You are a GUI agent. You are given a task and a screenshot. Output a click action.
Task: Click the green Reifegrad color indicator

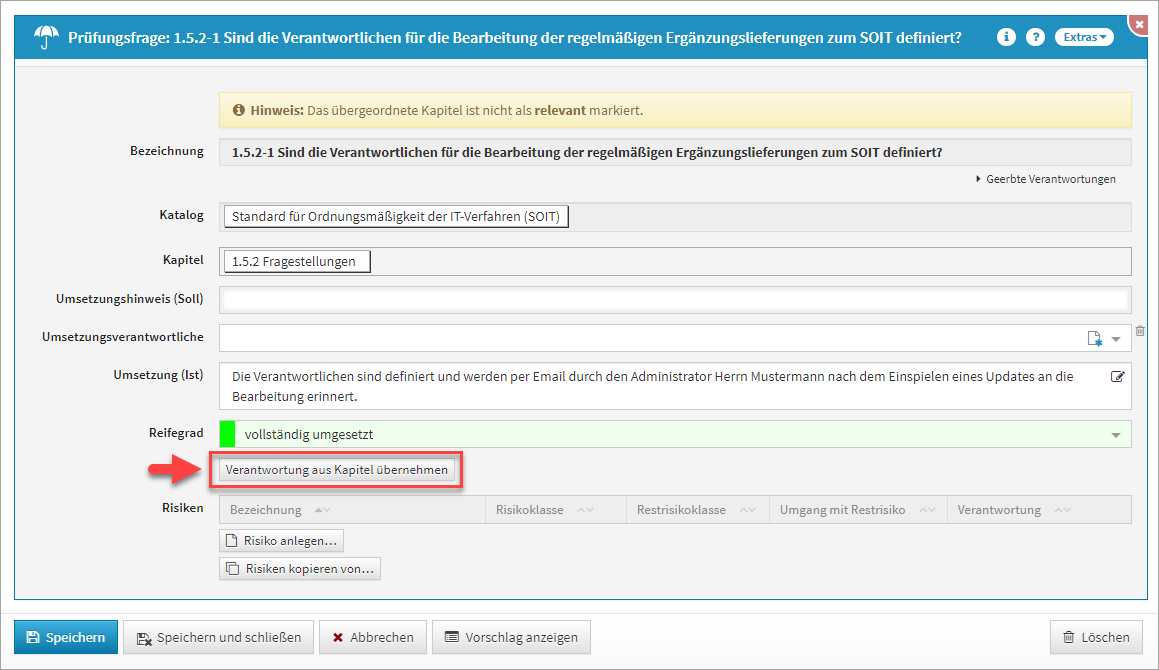[x=227, y=434]
